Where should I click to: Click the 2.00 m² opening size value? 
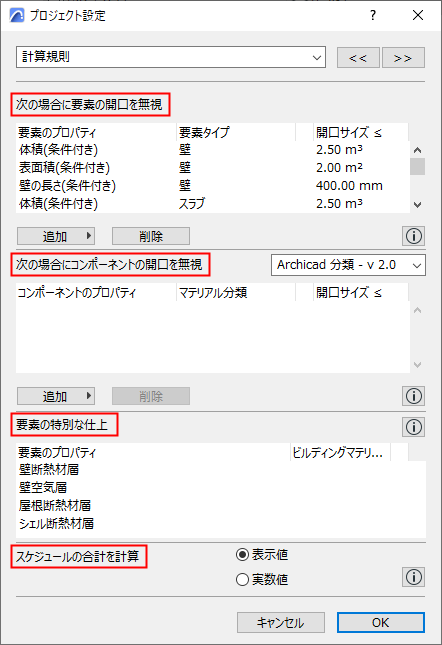point(339,168)
